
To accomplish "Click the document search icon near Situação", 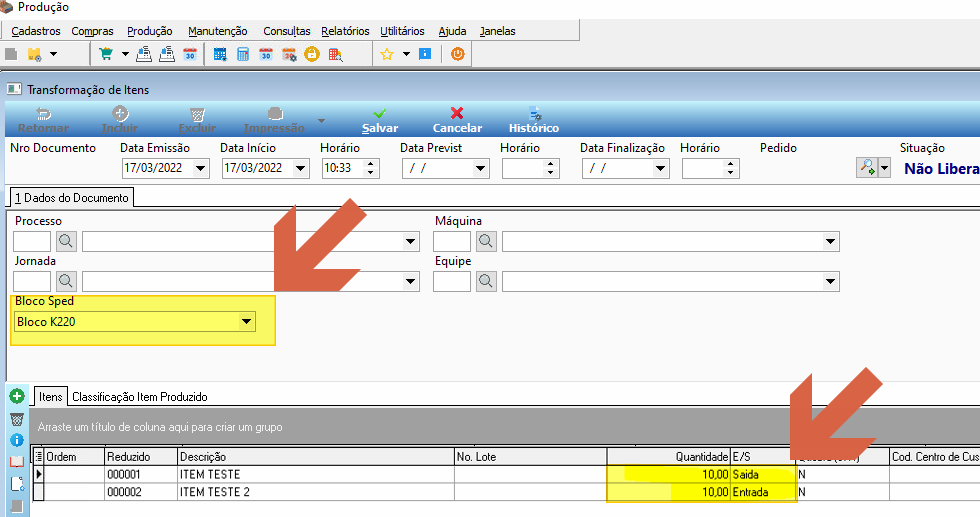I will pyautogui.click(x=867, y=168).
